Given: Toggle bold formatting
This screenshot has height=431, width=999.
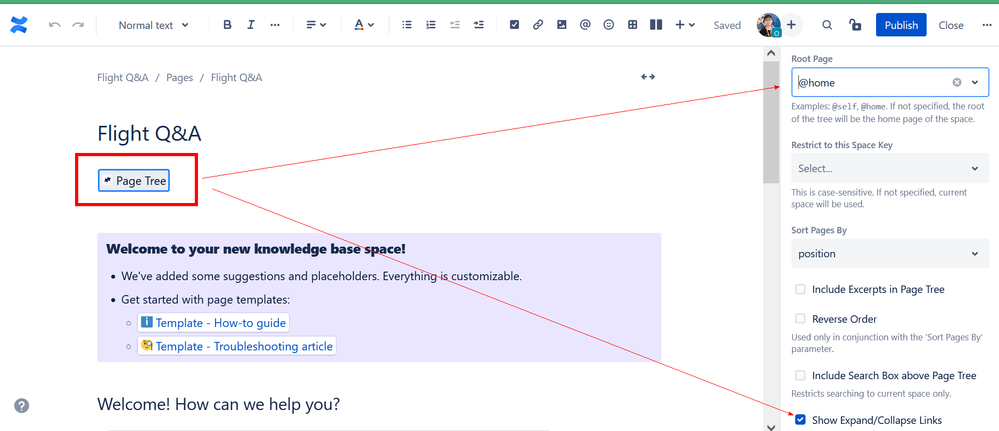Looking at the screenshot, I should pyautogui.click(x=227, y=25).
